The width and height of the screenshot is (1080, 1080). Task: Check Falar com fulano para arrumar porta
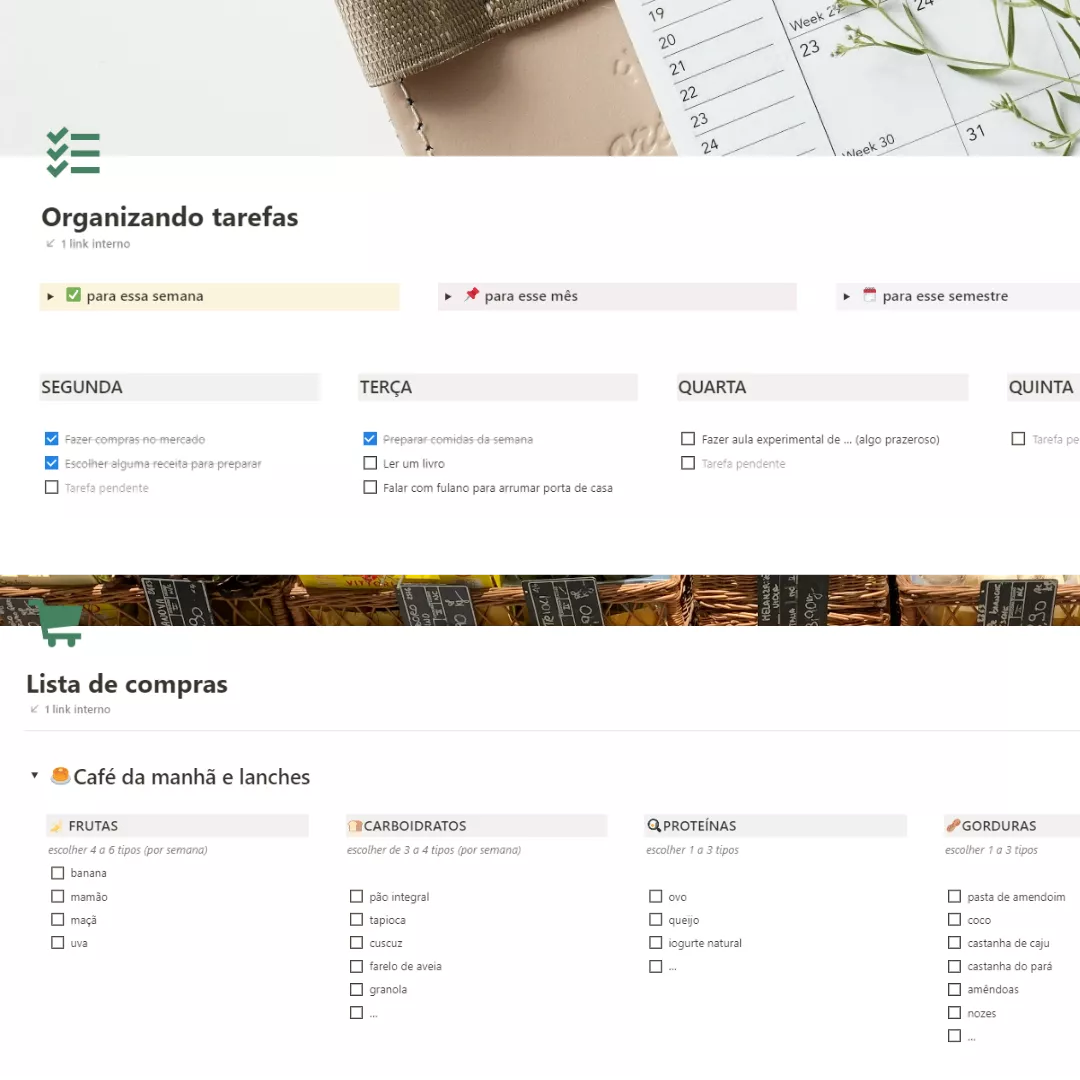(x=370, y=487)
